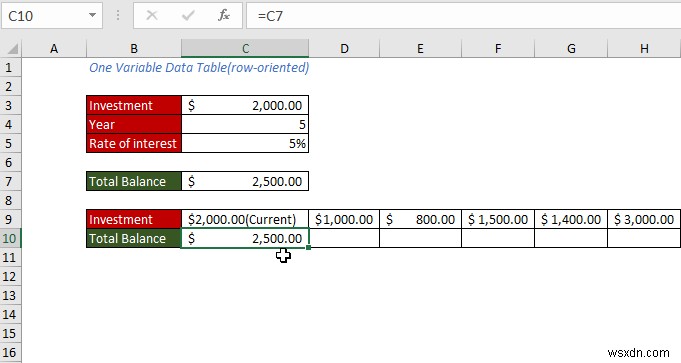Click the '$1,000.00' cell in row 9
Viewport: 681px width, 363px height.
tap(344, 219)
